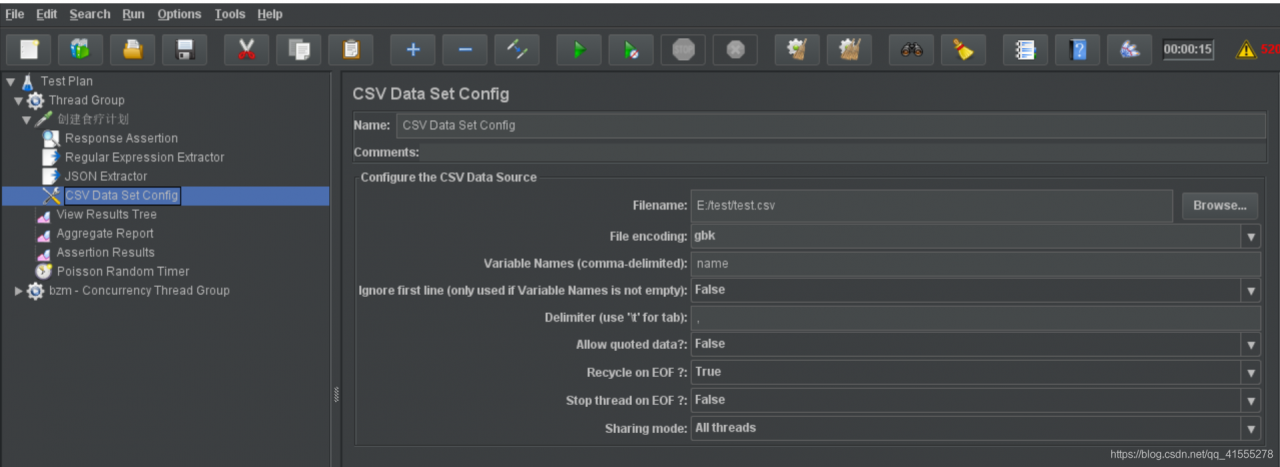The width and height of the screenshot is (1280, 467).
Task: Open the File encoding dropdown
Action: point(1250,237)
